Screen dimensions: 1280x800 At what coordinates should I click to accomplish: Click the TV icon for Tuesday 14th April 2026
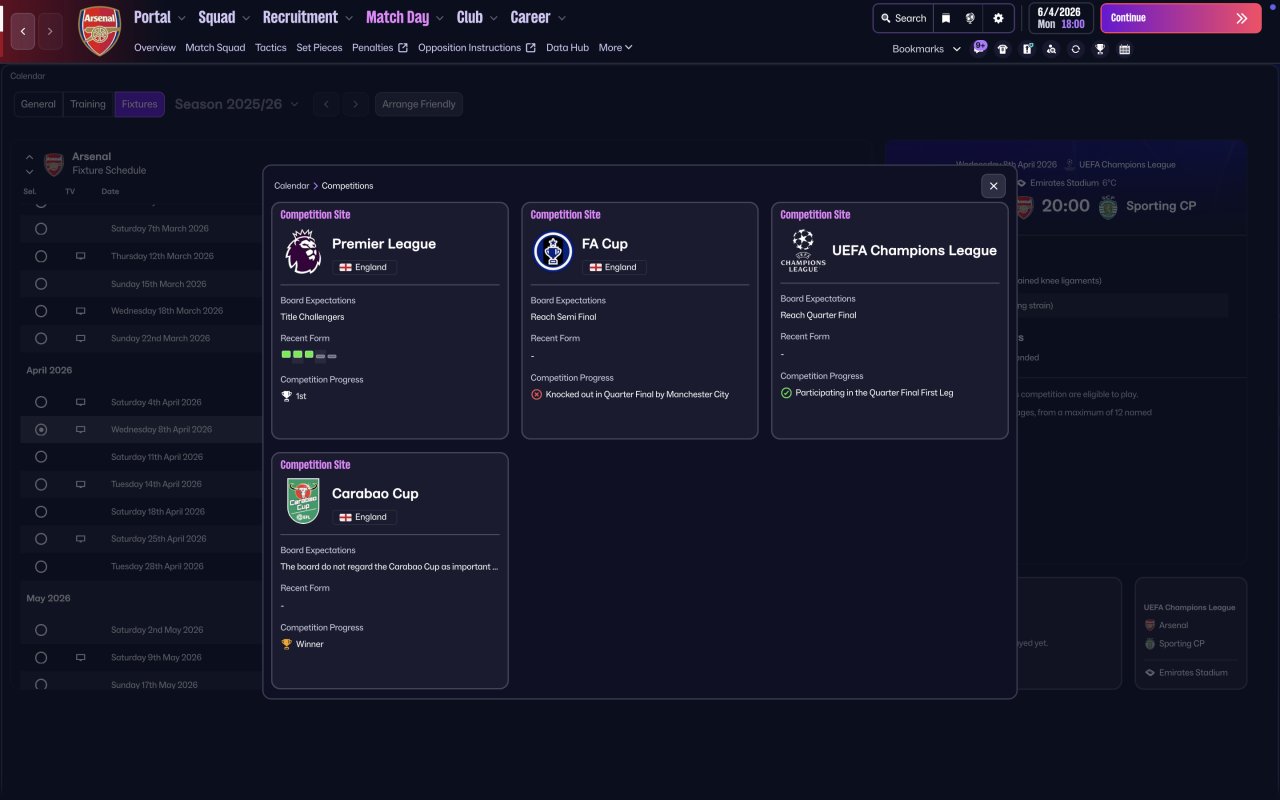(81, 484)
